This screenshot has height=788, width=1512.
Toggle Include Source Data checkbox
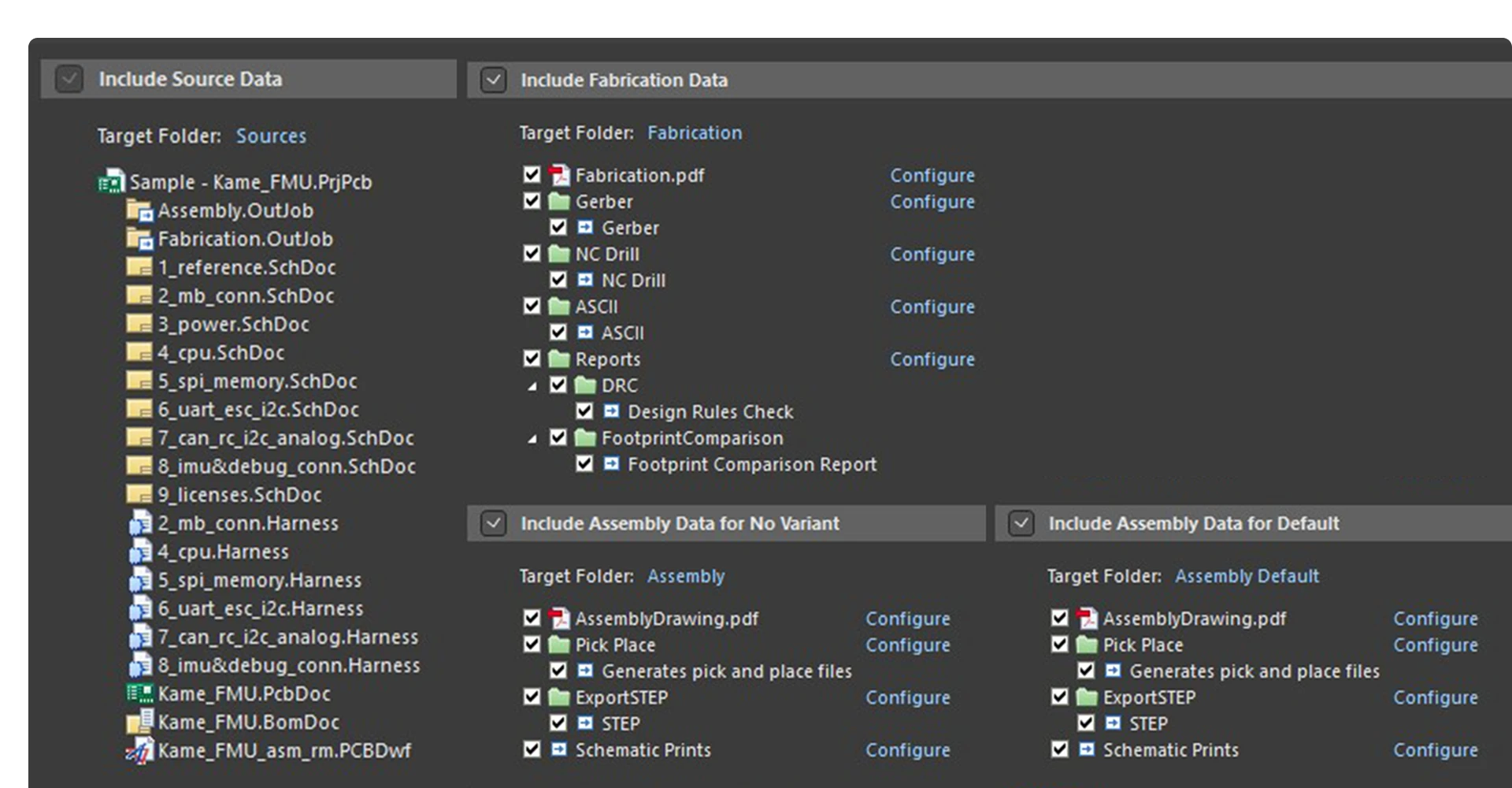tap(69, 79)
